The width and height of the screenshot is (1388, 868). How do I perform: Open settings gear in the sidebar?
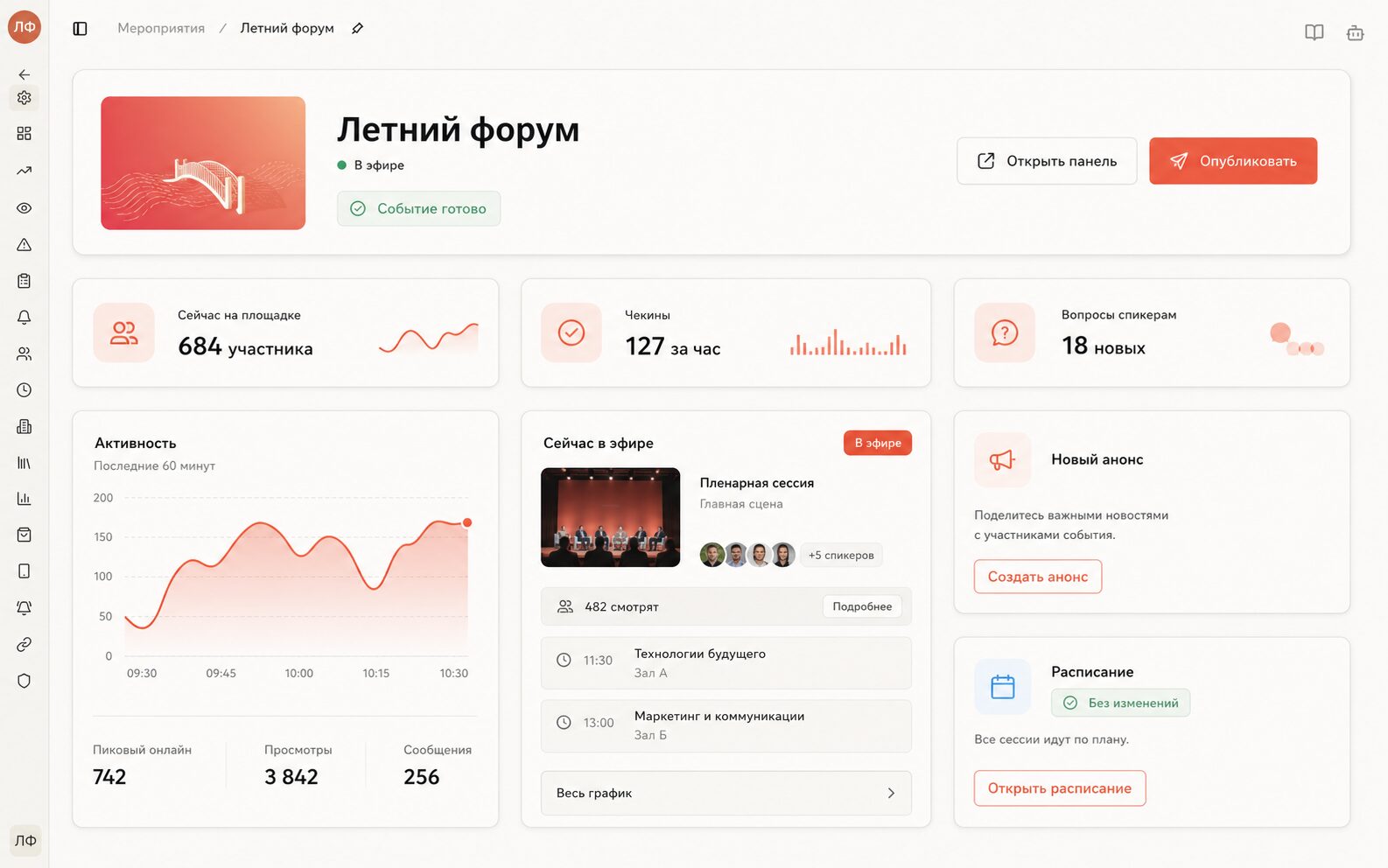point(25,98)
